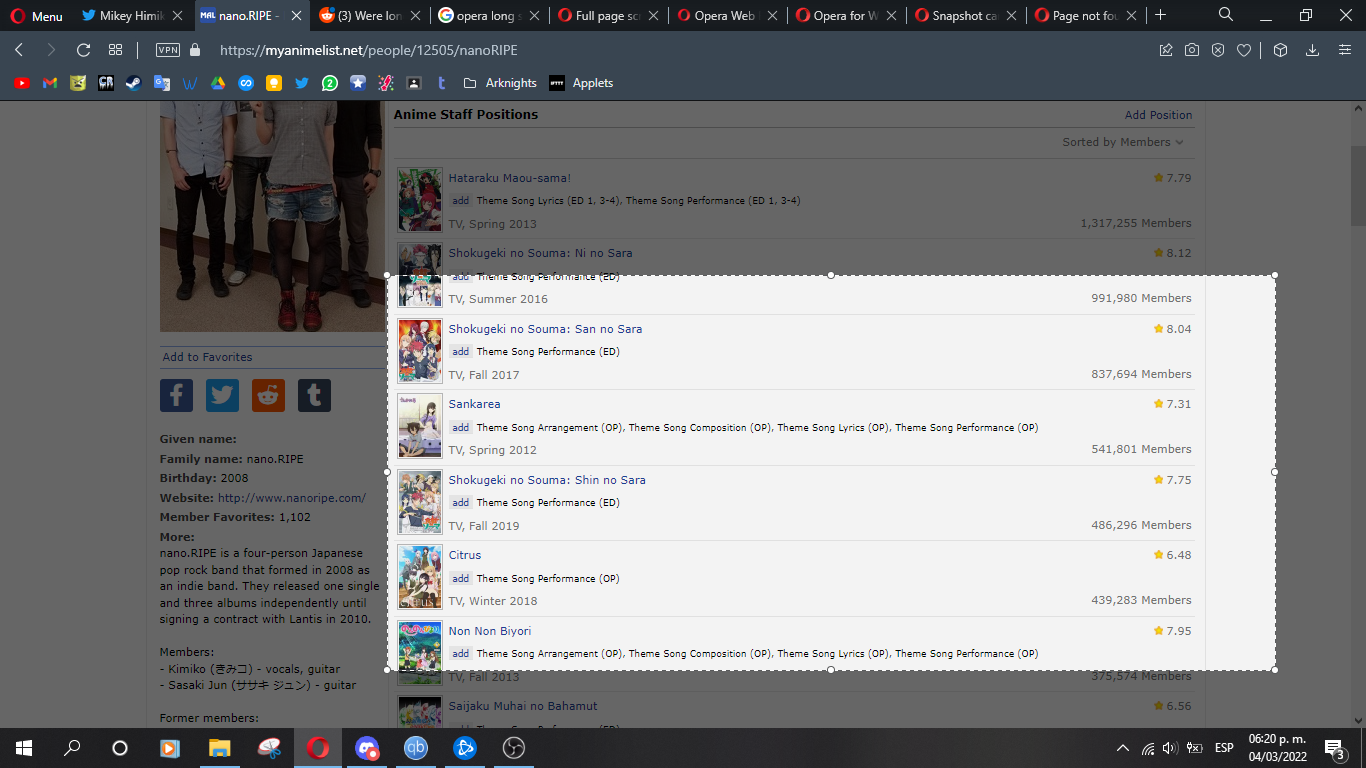
Task: Share on Facebook using the blue icon
Action: pyautogui.click(x=176, y=395)
